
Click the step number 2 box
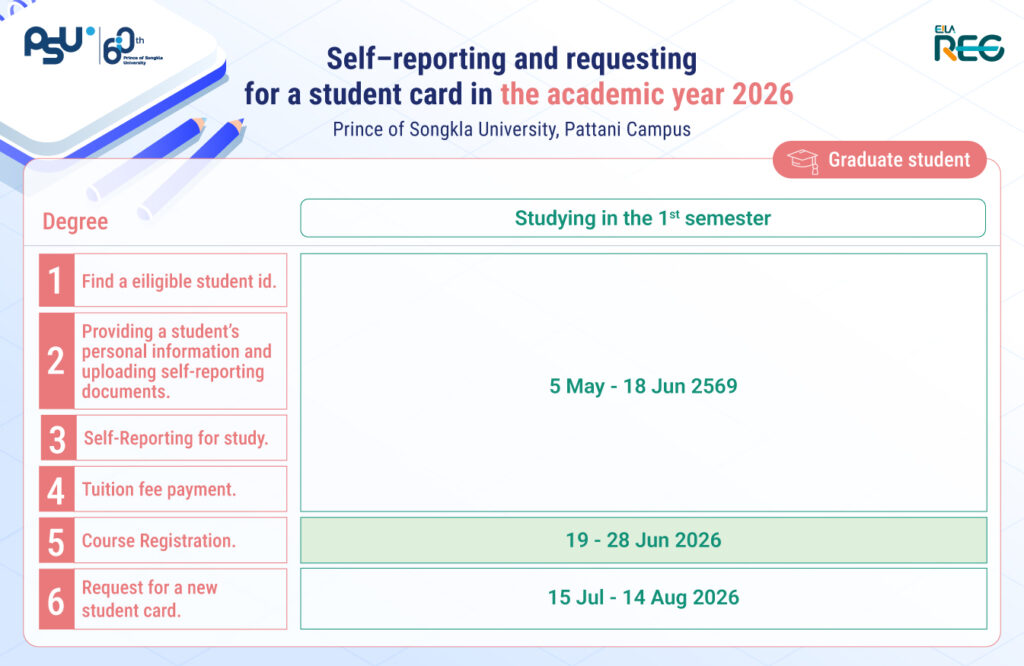point(56,361)
